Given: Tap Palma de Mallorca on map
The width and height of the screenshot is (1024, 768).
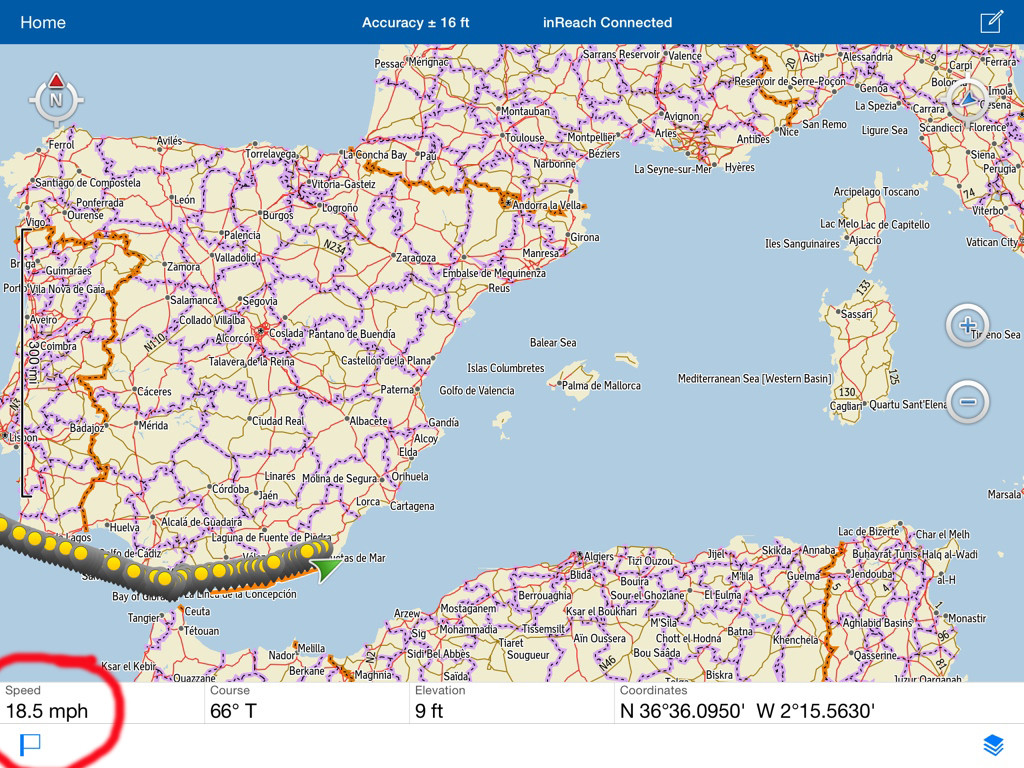Looking at the screenshot, I should click(601, 385).
